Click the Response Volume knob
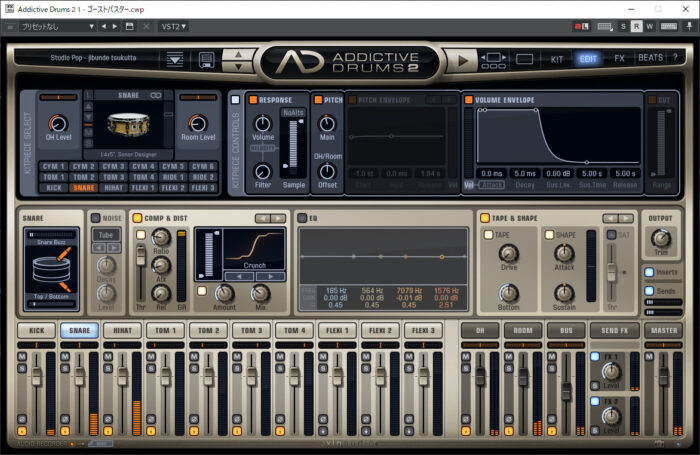Image resolution: width=700 pixels, height=455 pixels. 262,124
